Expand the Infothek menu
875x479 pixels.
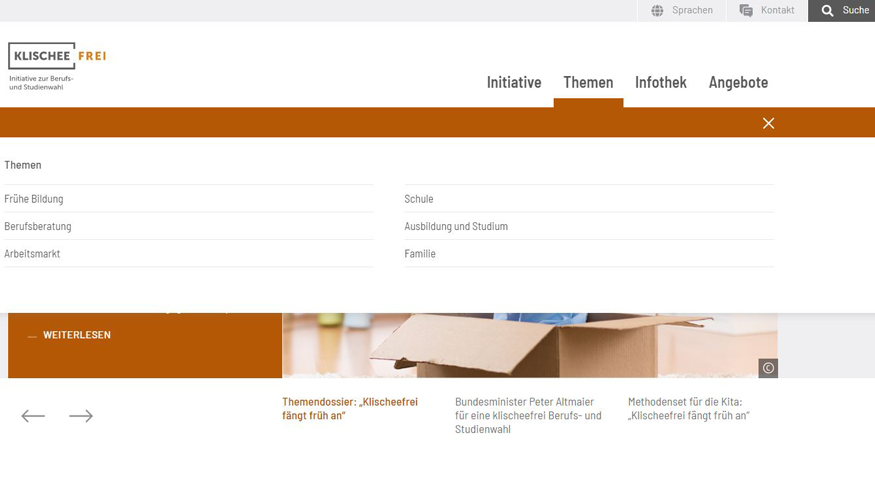(661, 82)
